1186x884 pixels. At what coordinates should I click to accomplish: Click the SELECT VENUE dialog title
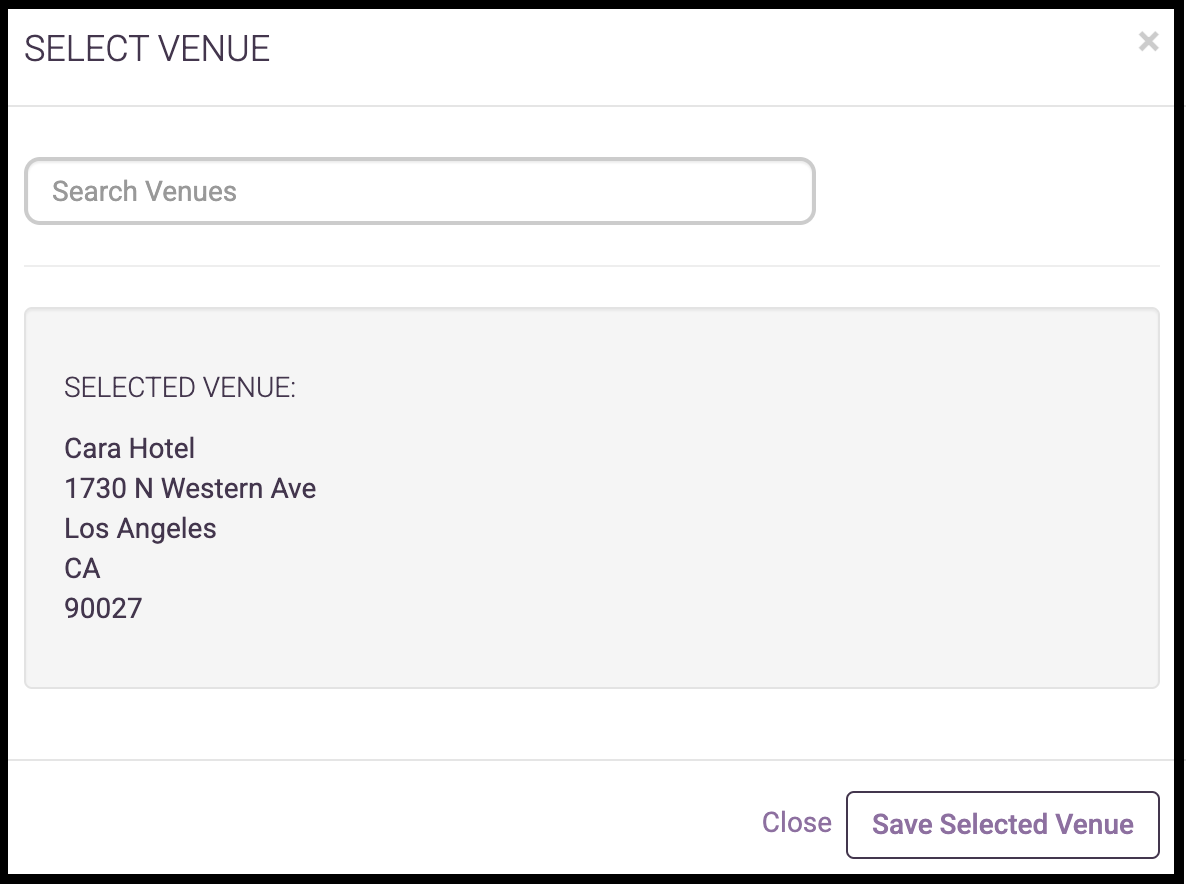pyautogui.click(x=147, y=49)
